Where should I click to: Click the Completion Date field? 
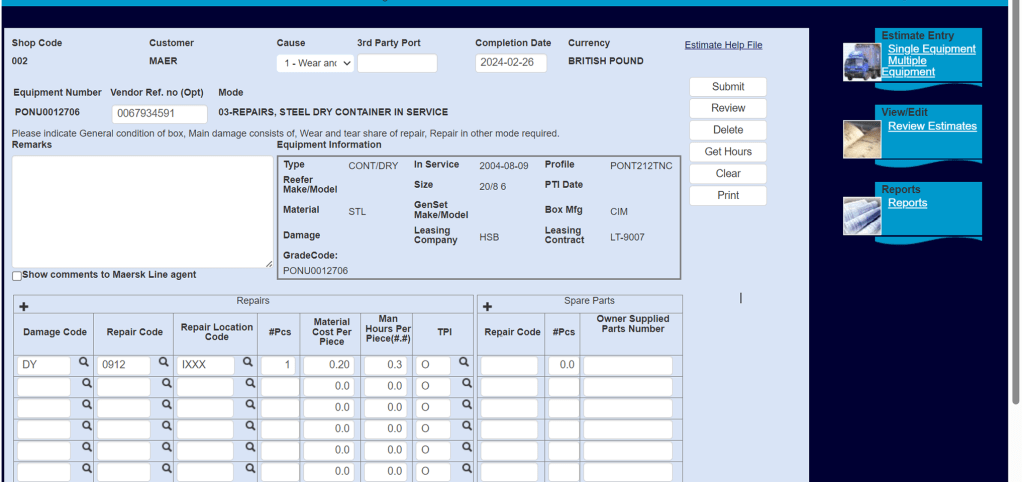(511, 63)
